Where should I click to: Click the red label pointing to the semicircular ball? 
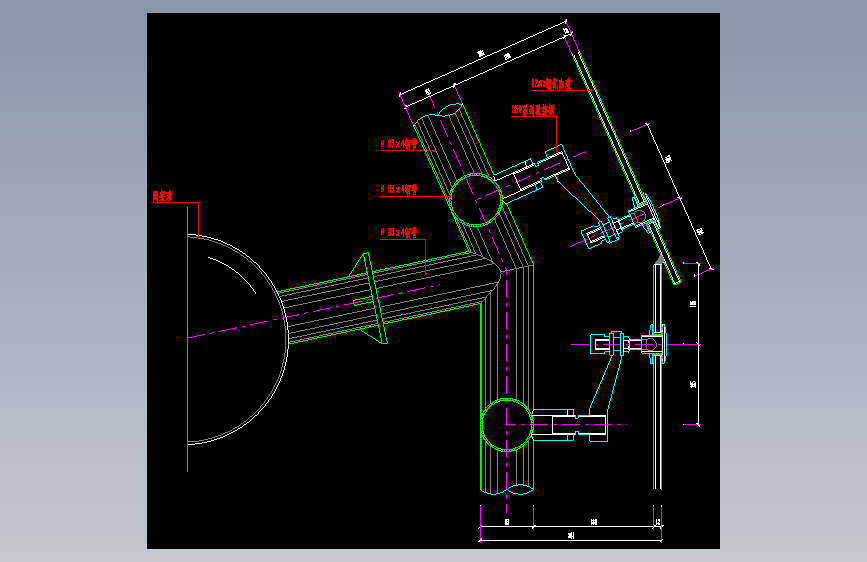[x=163, y=196]
